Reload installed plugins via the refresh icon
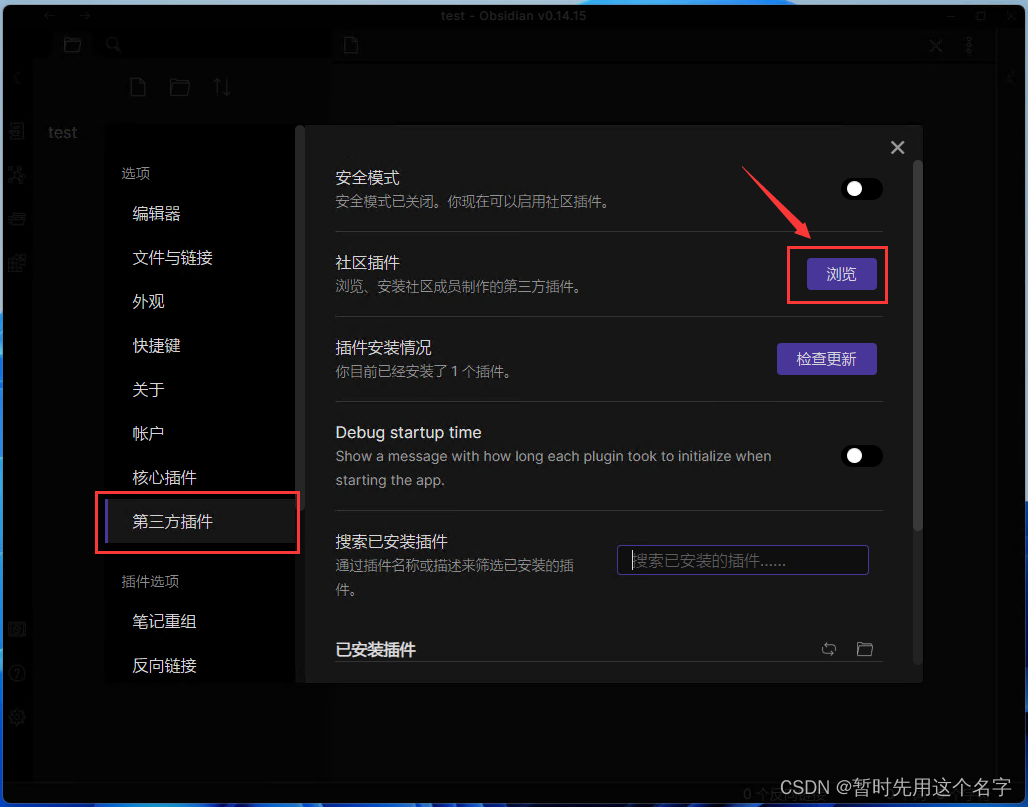This screenshot has height=807, width=1028. pos(829,648)
